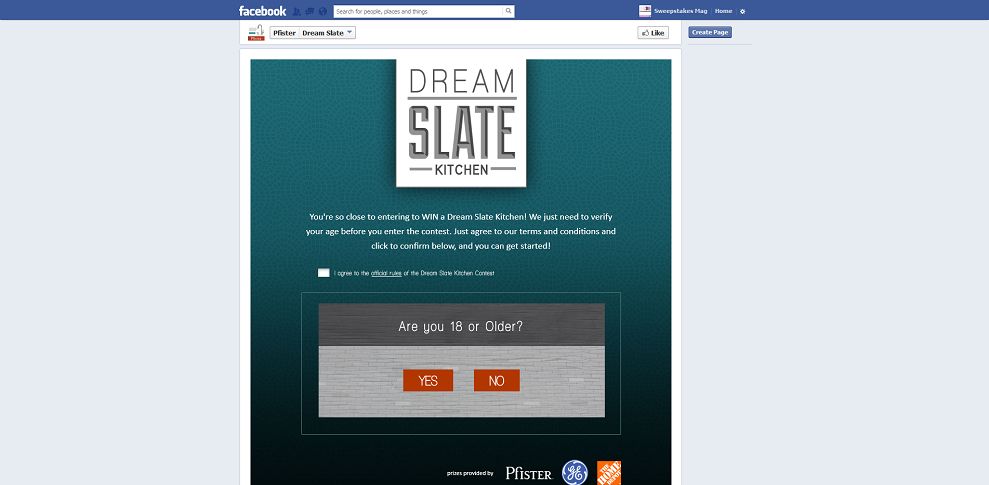
Task: Click the Pfister sponsor logo
Action: tap(529, 473)
